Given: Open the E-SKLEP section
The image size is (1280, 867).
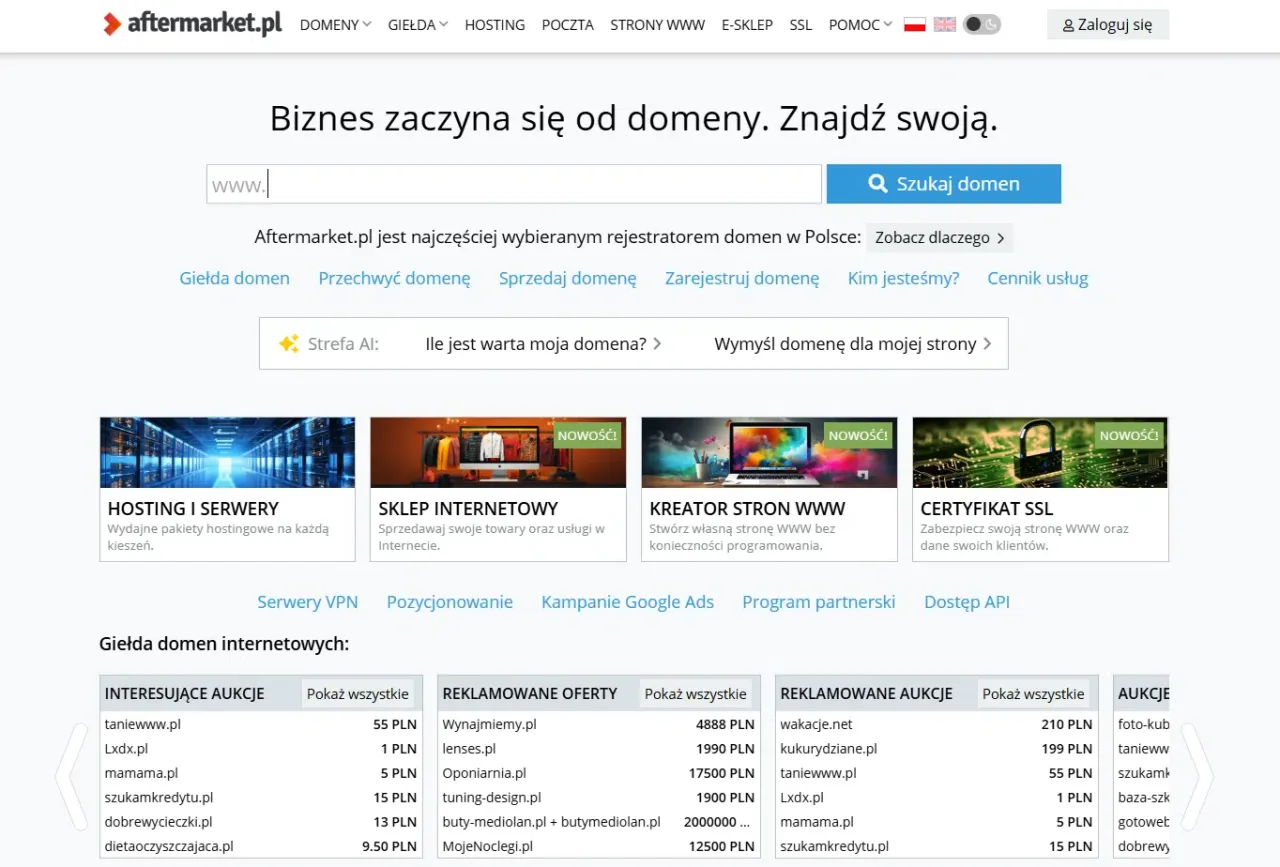Looking at the screenshot, I should pyautogui.click(x=747, y=25).
